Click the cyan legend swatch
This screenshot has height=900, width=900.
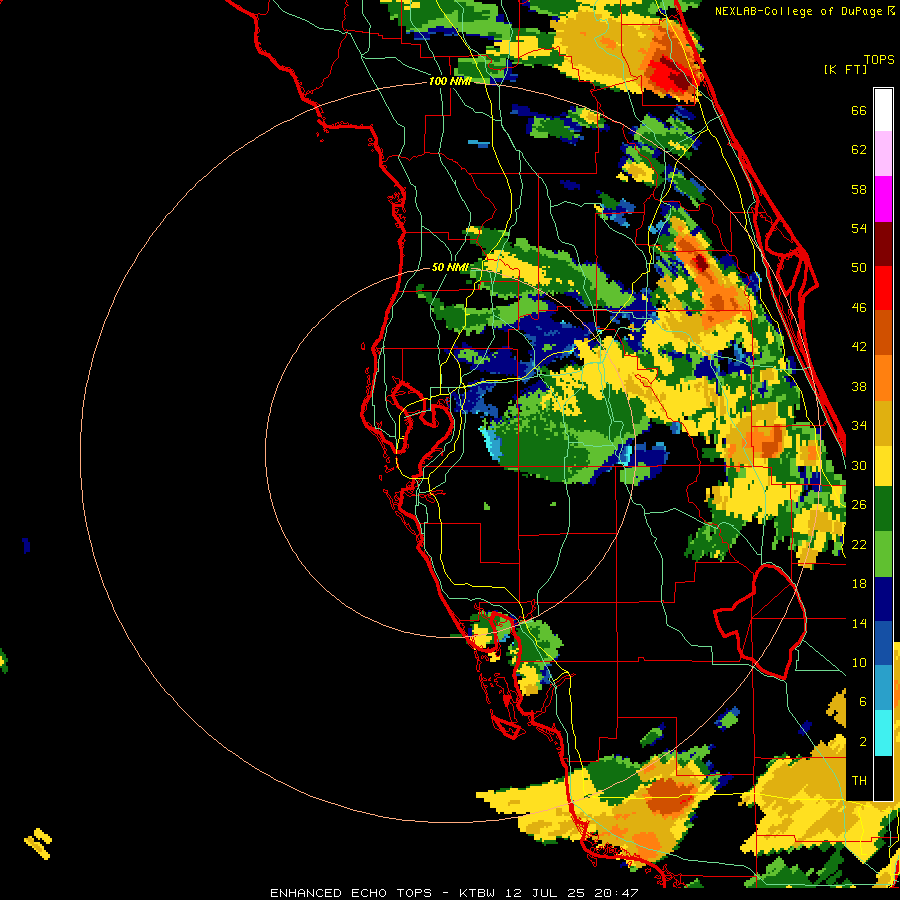[883, 733]
